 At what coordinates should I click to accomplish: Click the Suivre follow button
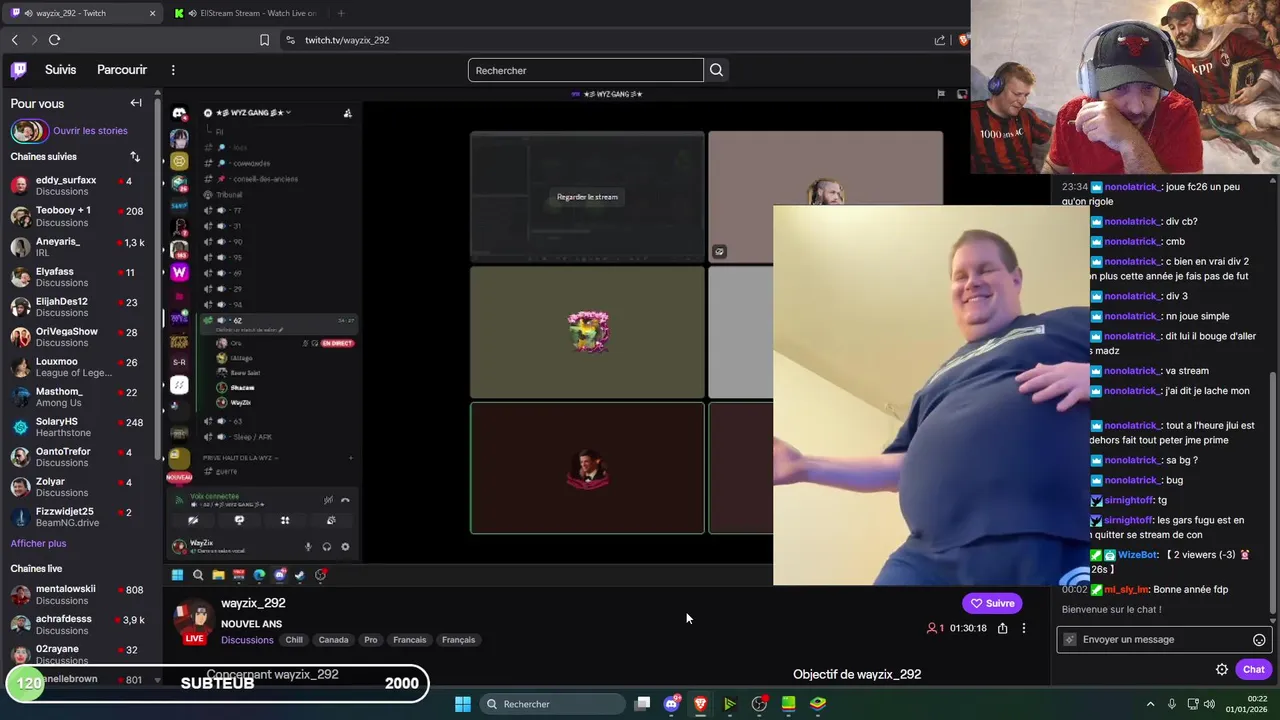click(x=991, y=603)
